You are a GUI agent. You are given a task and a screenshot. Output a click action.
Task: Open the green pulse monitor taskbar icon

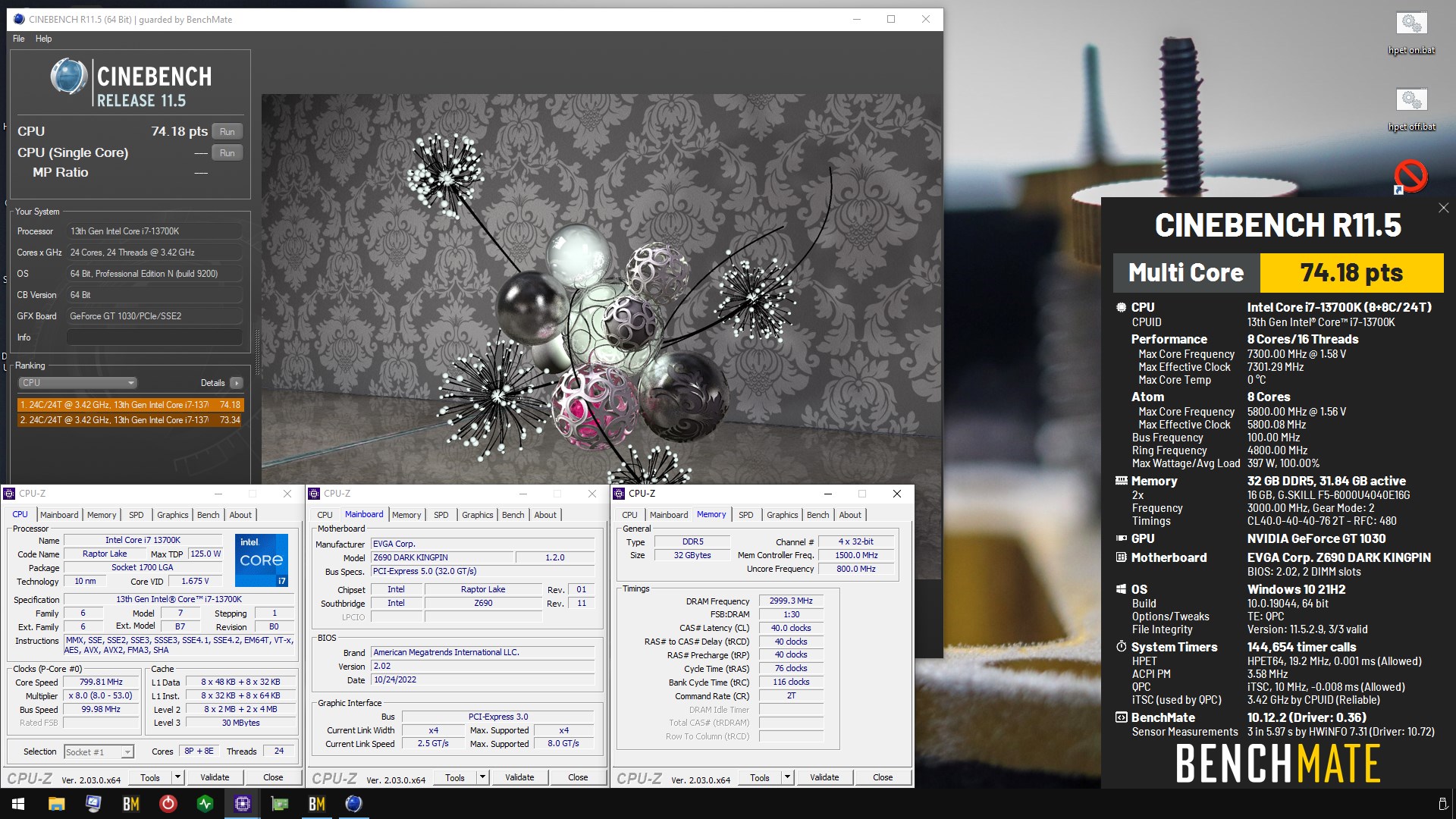coord(205,804)
